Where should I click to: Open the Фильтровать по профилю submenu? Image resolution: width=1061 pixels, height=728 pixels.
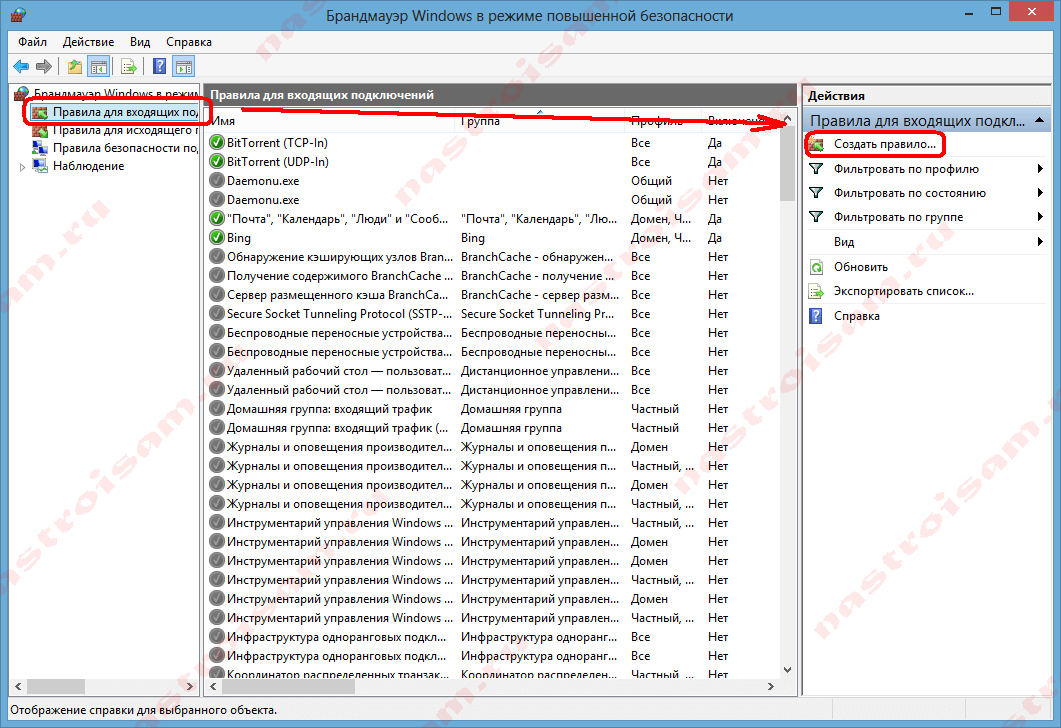point(1040,169)
